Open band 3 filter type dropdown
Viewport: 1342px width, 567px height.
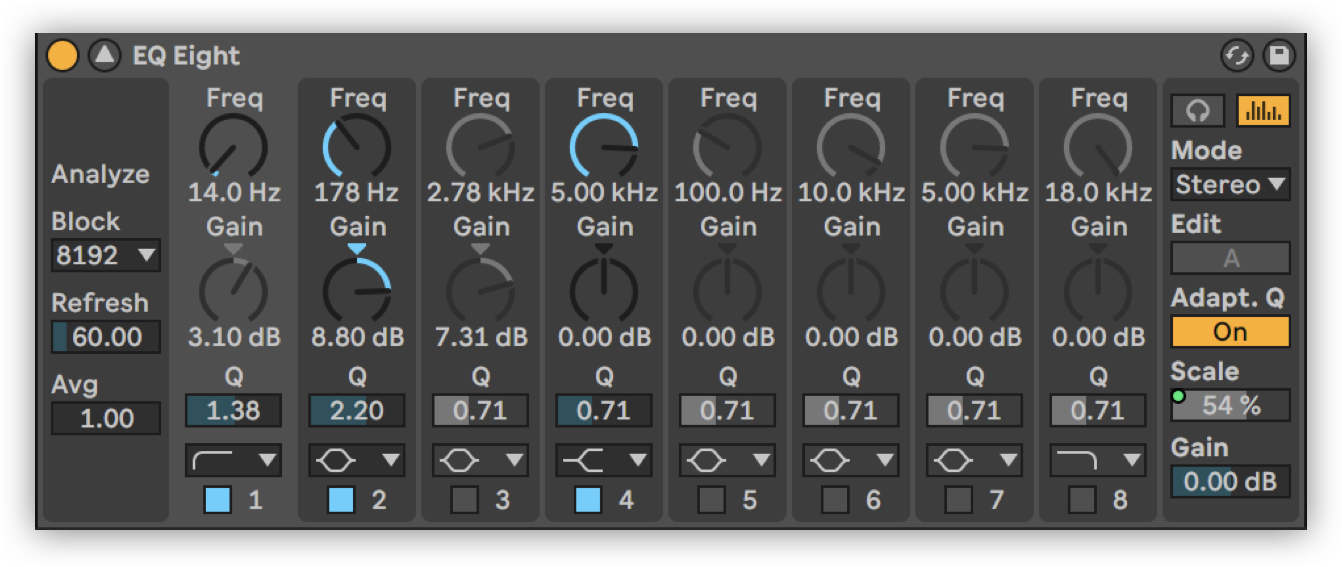point(481,460)
